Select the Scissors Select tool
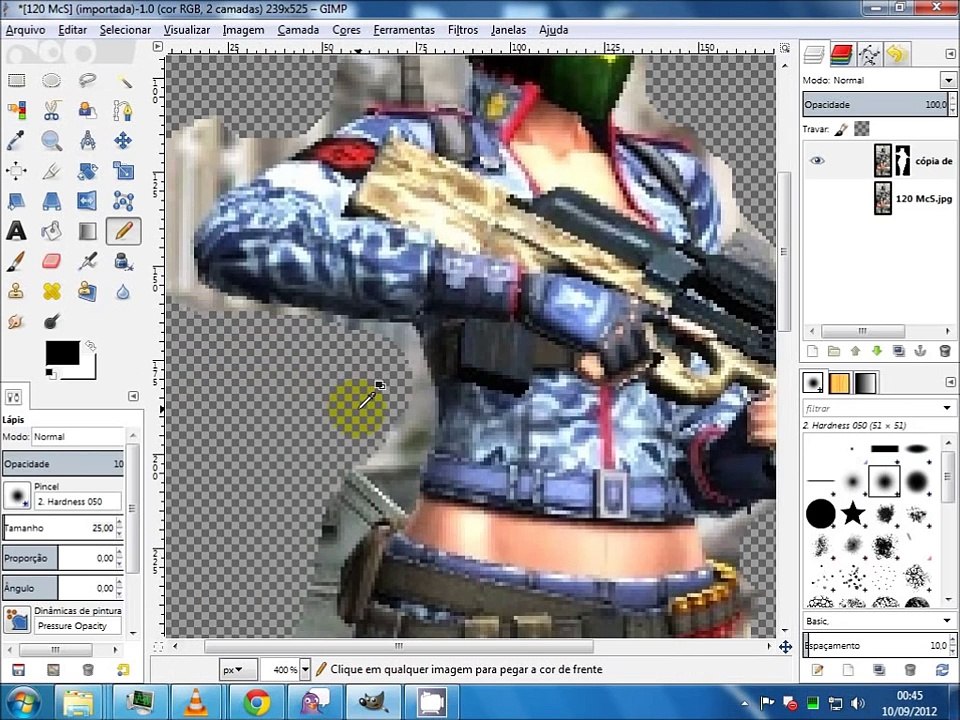The height and width of the screenshot is (720, 960). point(51,110)
